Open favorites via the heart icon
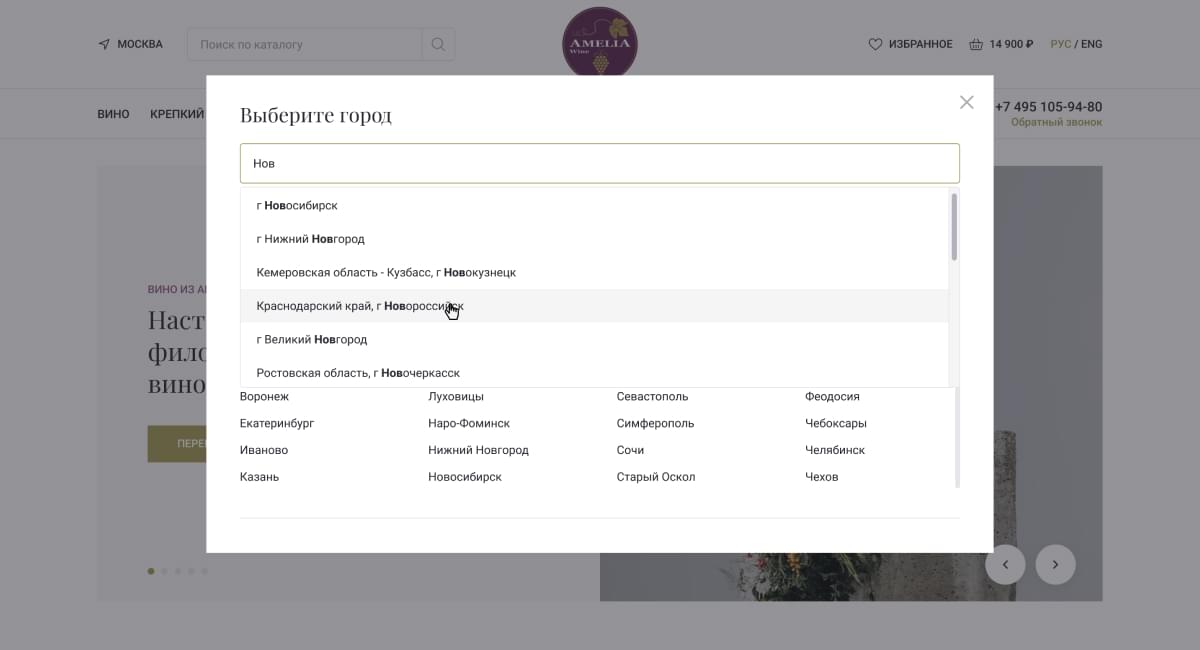The height and width of the screenshot is (650, 1200). tap(875, 44)
